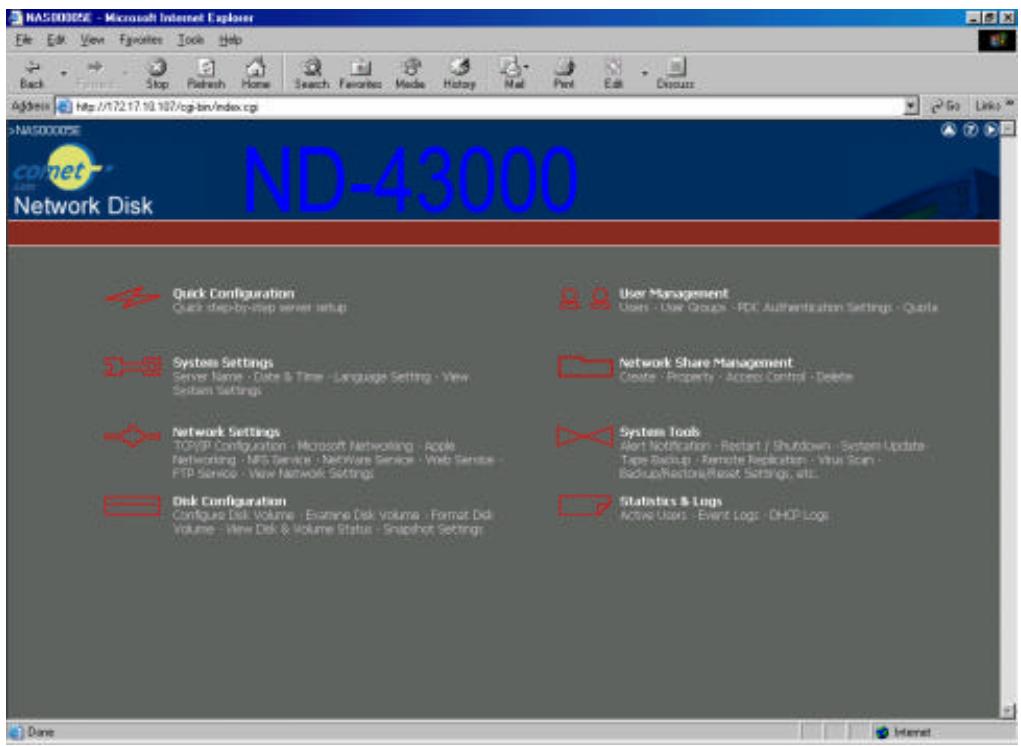Click the System Tools bowtie icon
The width and height of the screenshot is (1021, 746).
pos(585,436)
